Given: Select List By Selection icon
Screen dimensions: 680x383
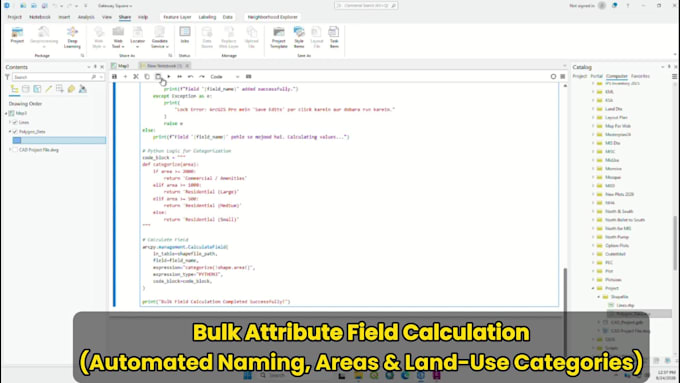Looking at the screenshot, I should [x=37, y=89].
